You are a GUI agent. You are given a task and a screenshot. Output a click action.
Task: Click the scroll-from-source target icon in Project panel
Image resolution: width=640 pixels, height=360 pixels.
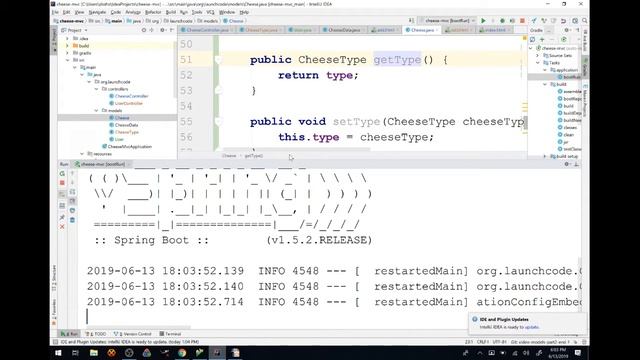click(x=144, y=30)
